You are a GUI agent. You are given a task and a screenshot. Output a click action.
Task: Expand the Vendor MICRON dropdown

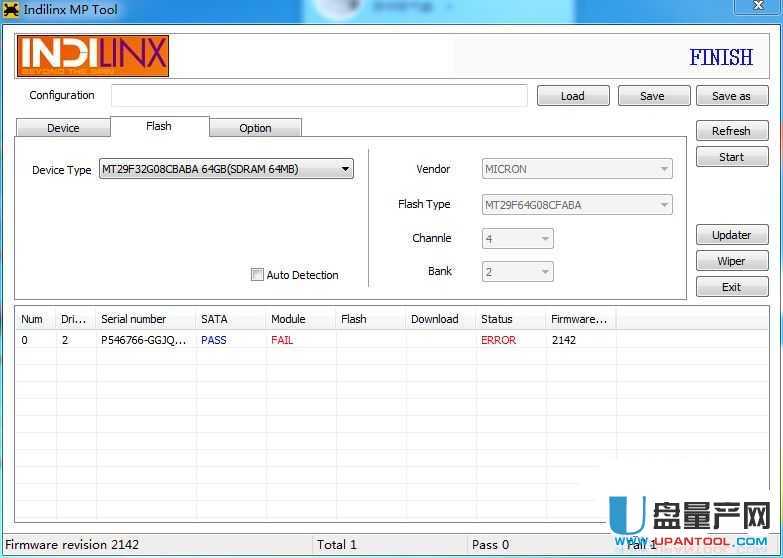coord(577,170)
